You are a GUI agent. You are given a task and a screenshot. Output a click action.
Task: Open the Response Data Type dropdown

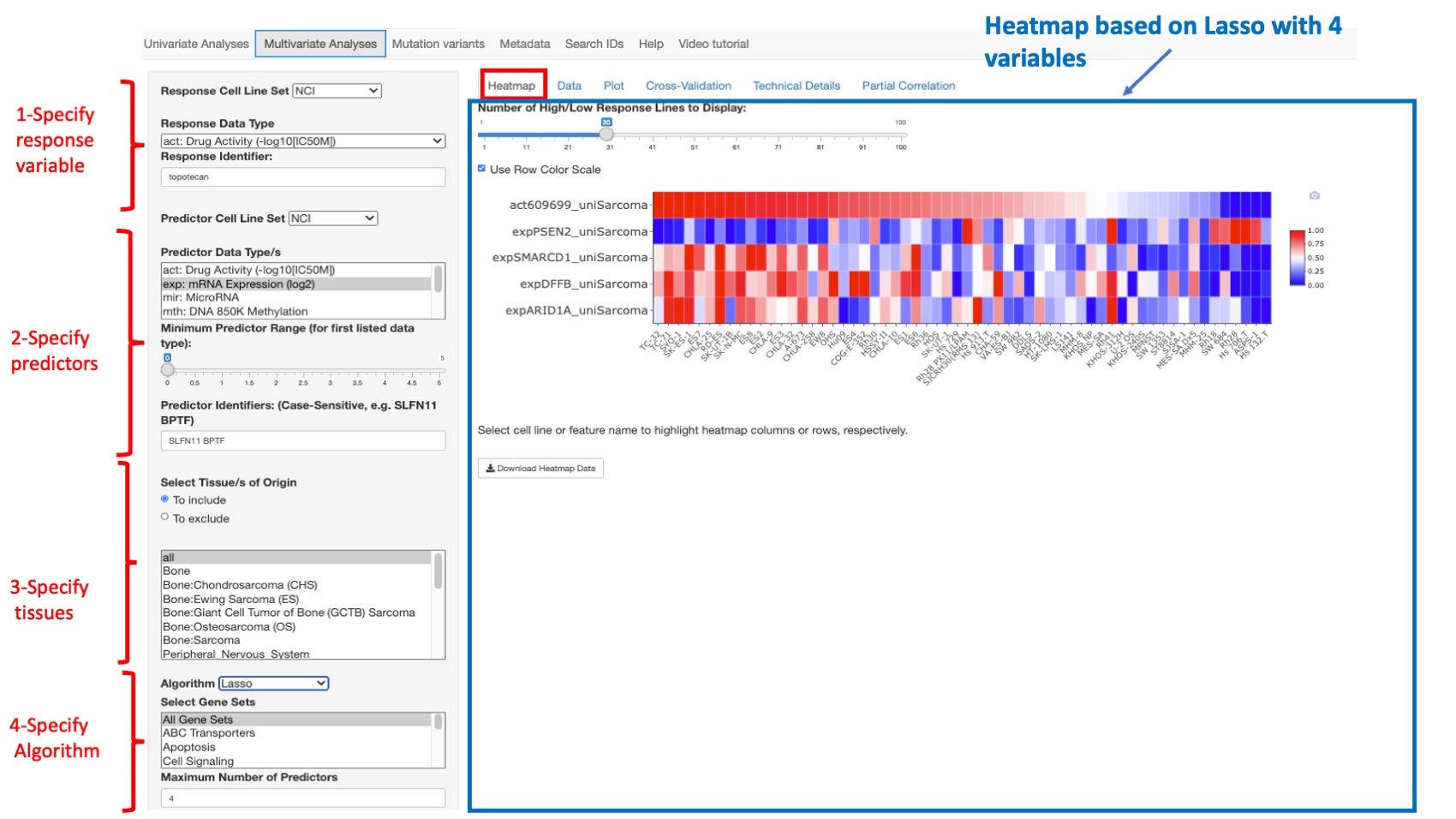303,140
